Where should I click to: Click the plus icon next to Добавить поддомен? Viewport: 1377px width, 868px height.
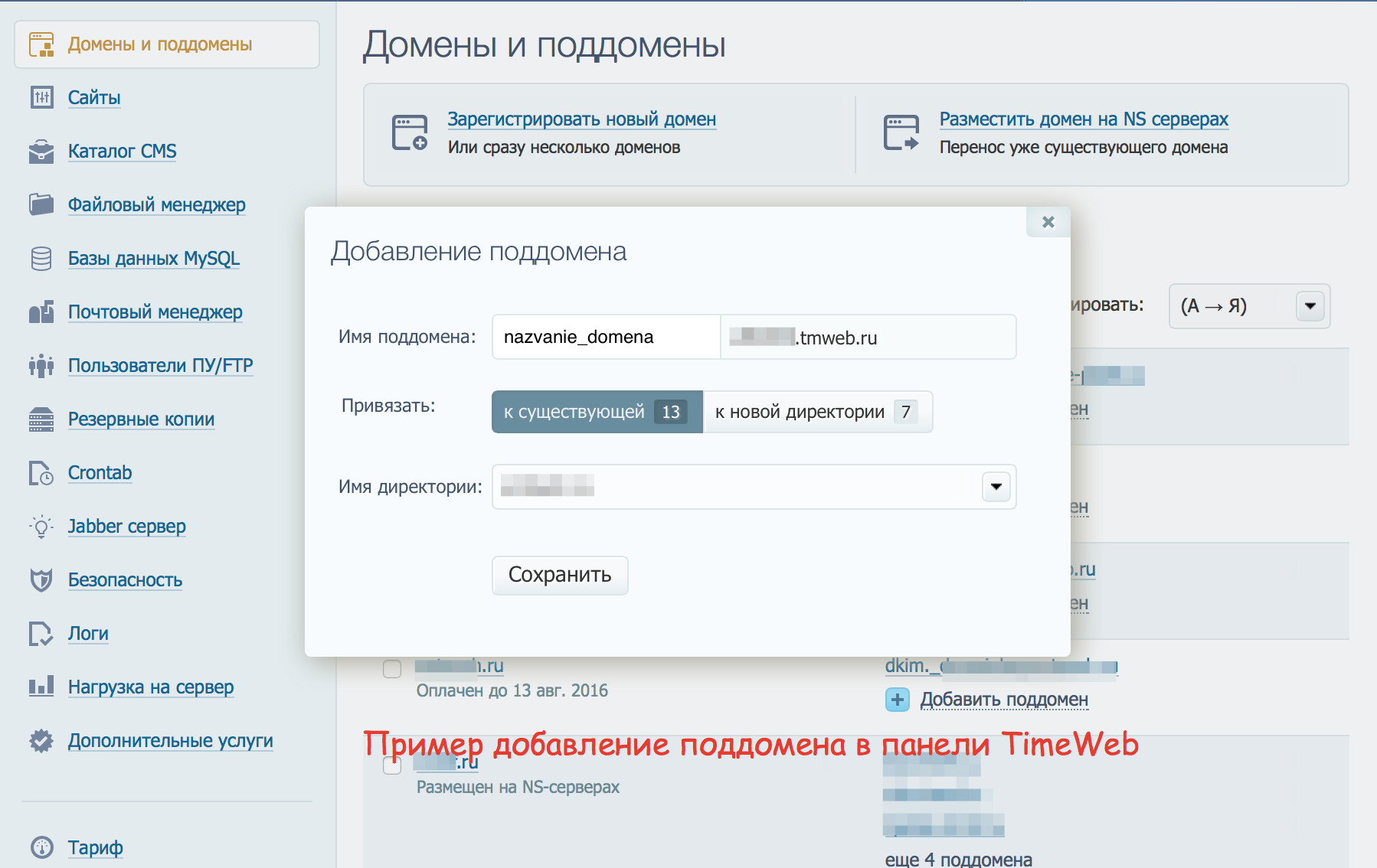[896, 699]
